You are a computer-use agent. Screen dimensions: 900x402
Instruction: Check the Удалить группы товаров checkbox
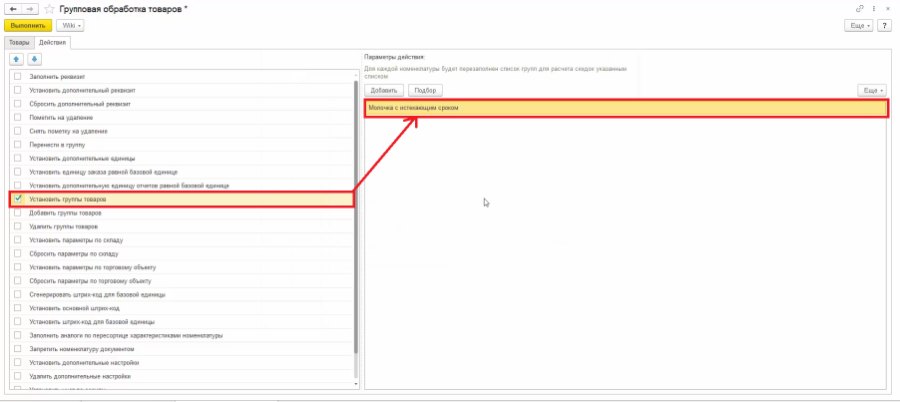pyautogui.click(x=18, y=226)
